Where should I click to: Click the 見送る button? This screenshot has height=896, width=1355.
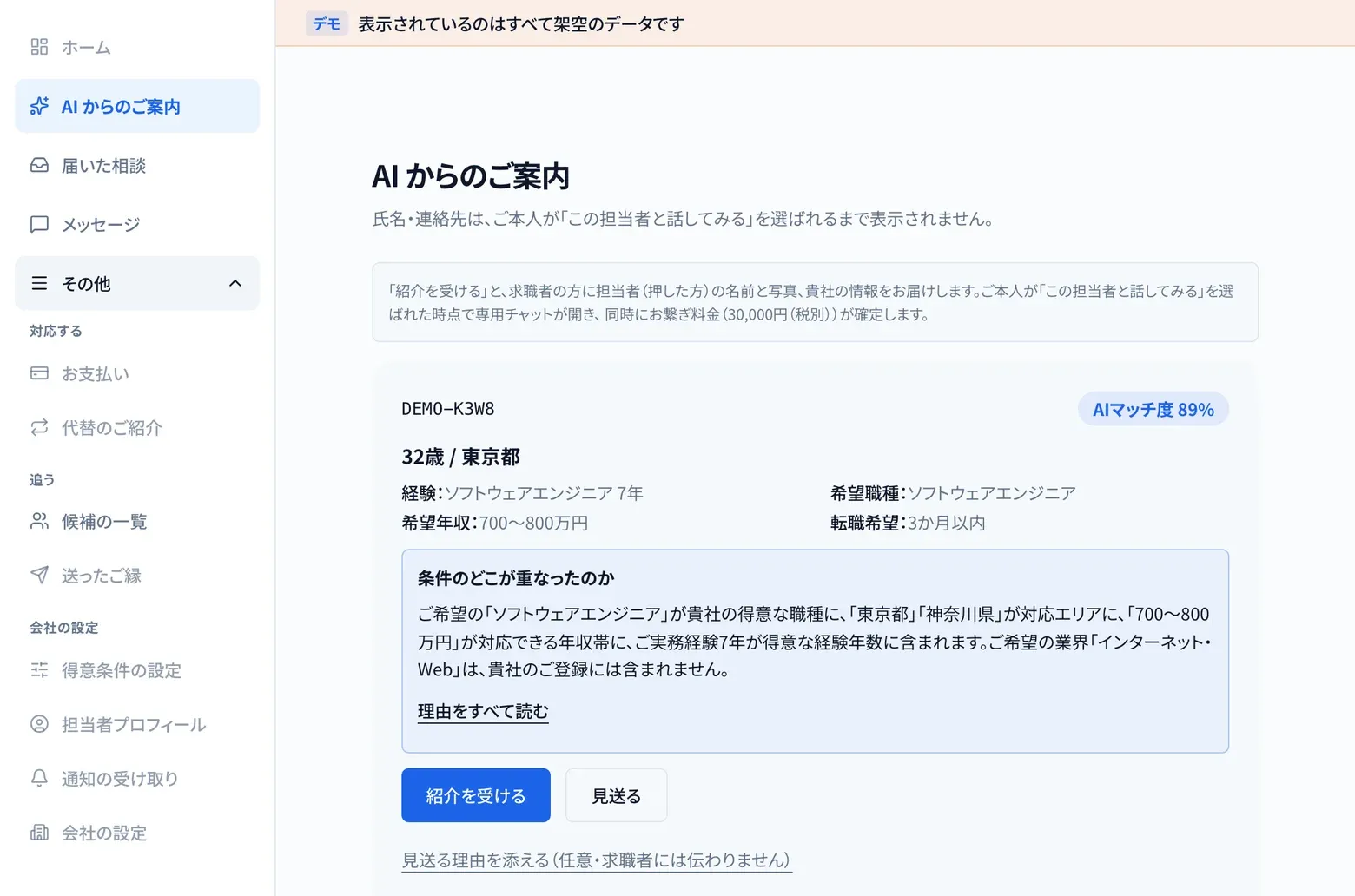pyautogui.click(x=617, y=795)
